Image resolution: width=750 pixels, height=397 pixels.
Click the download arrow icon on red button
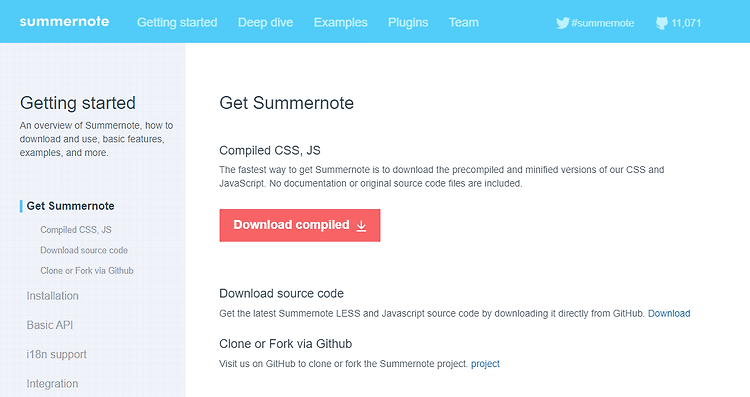click(x=362, y=226)
